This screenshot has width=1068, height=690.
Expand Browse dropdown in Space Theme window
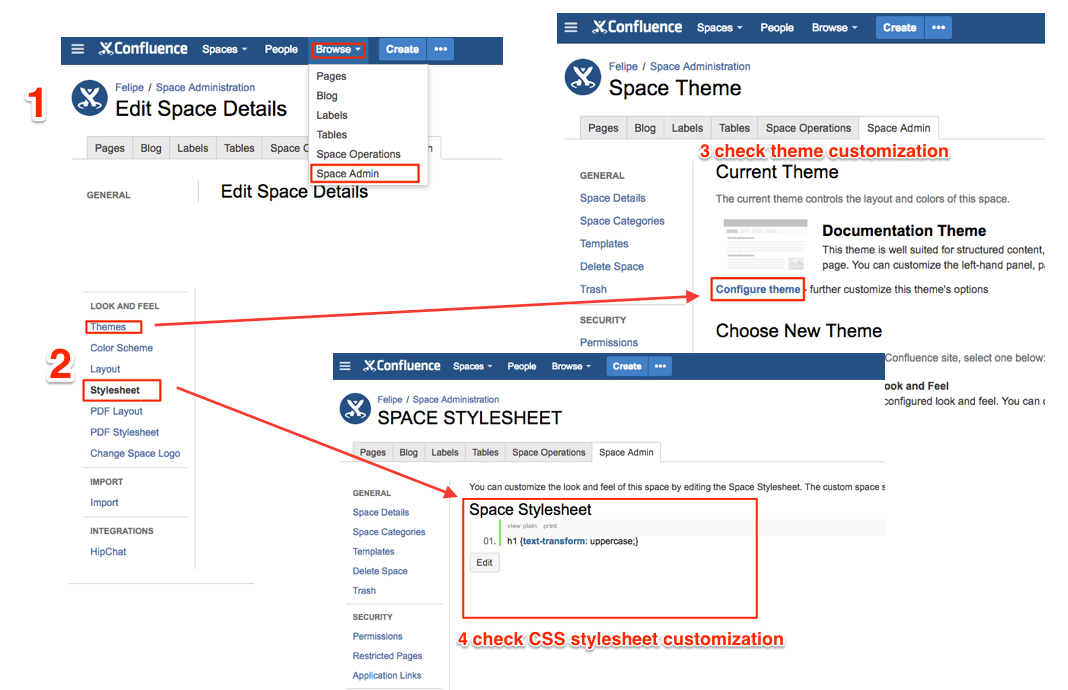[834, 27]
